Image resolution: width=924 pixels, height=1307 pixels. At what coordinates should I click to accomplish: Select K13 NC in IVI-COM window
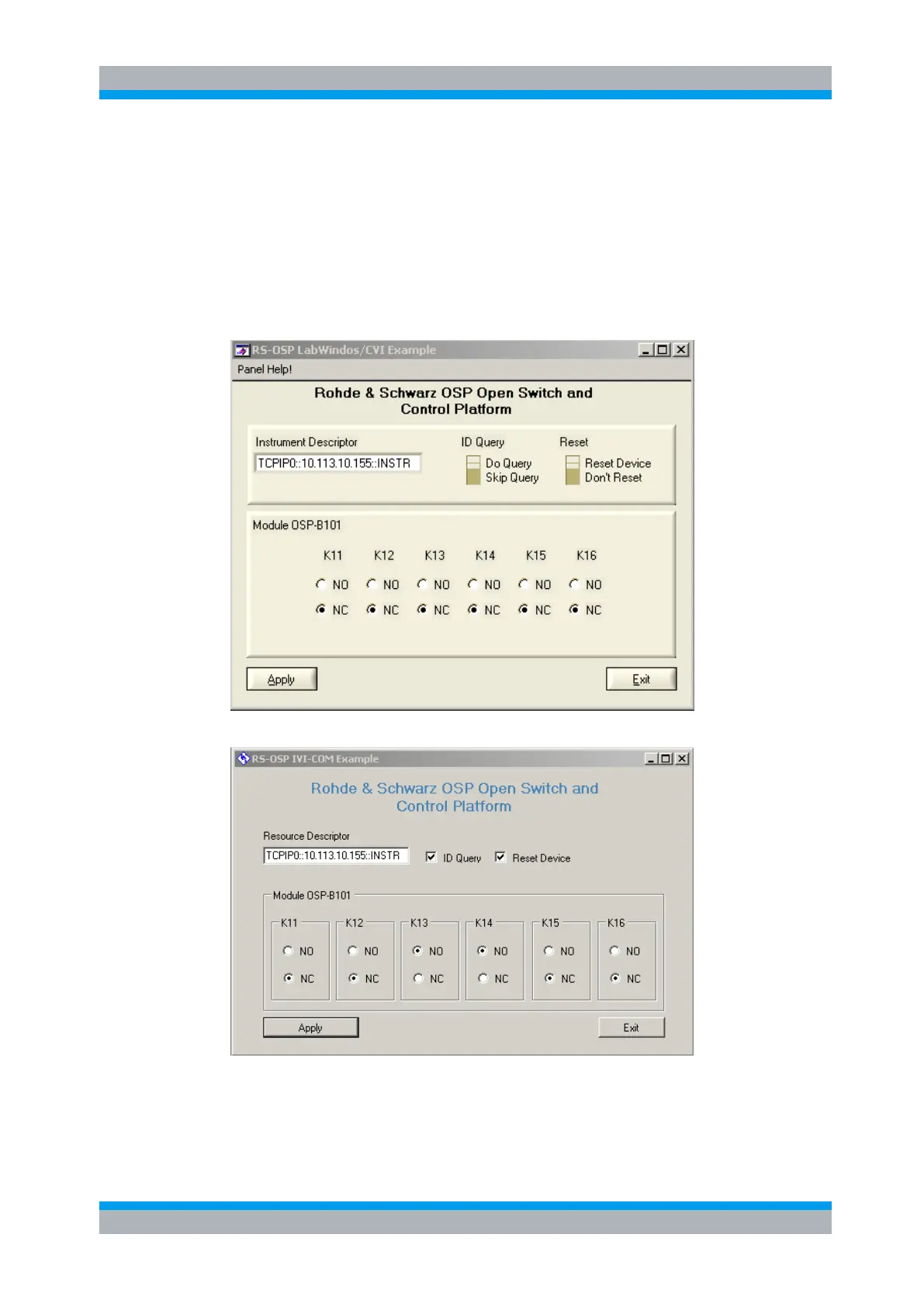pyautogui.click(x=418, y=978)
